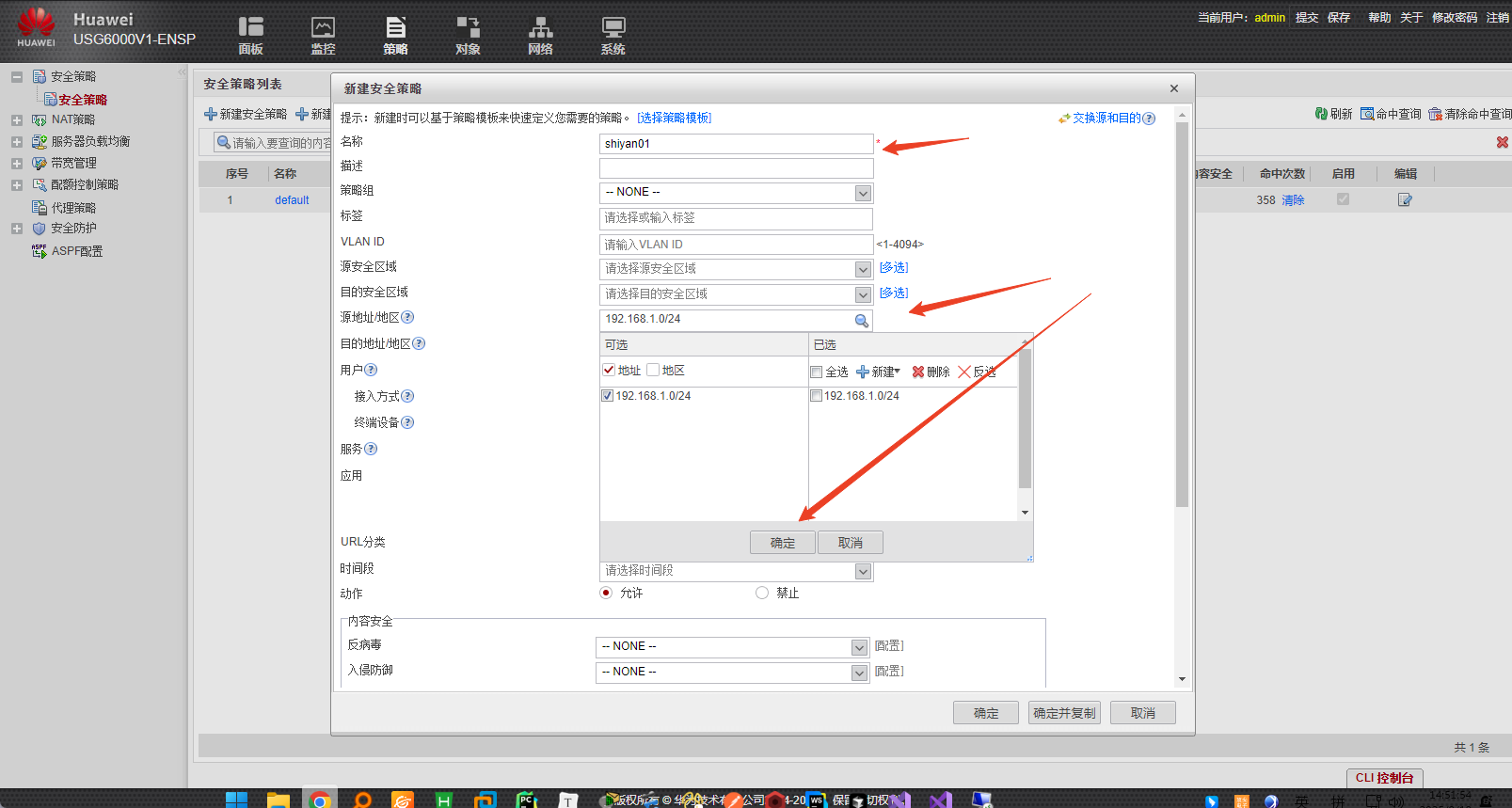Open the 对象 object menu
The width and height of the screenshot is (1512, 808).
click(x=468, y=36)
